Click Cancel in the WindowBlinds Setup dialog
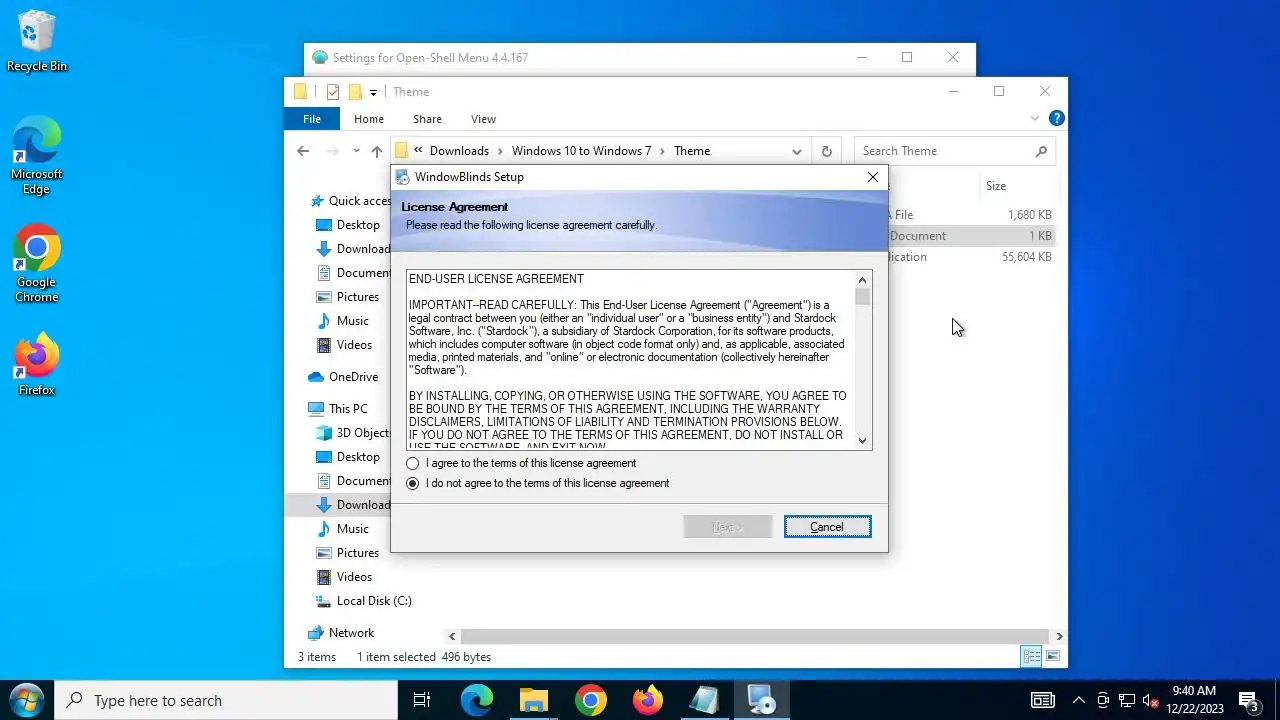 827,527
